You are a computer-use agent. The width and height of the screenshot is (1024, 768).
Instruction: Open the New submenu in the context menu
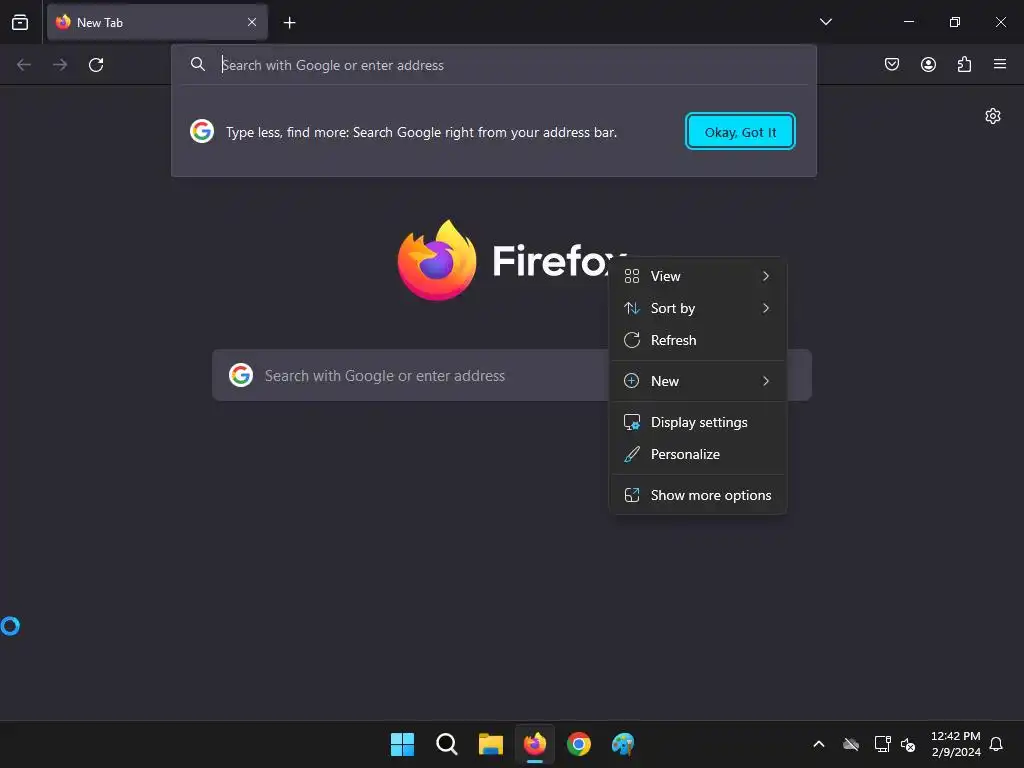click(697, 381)
